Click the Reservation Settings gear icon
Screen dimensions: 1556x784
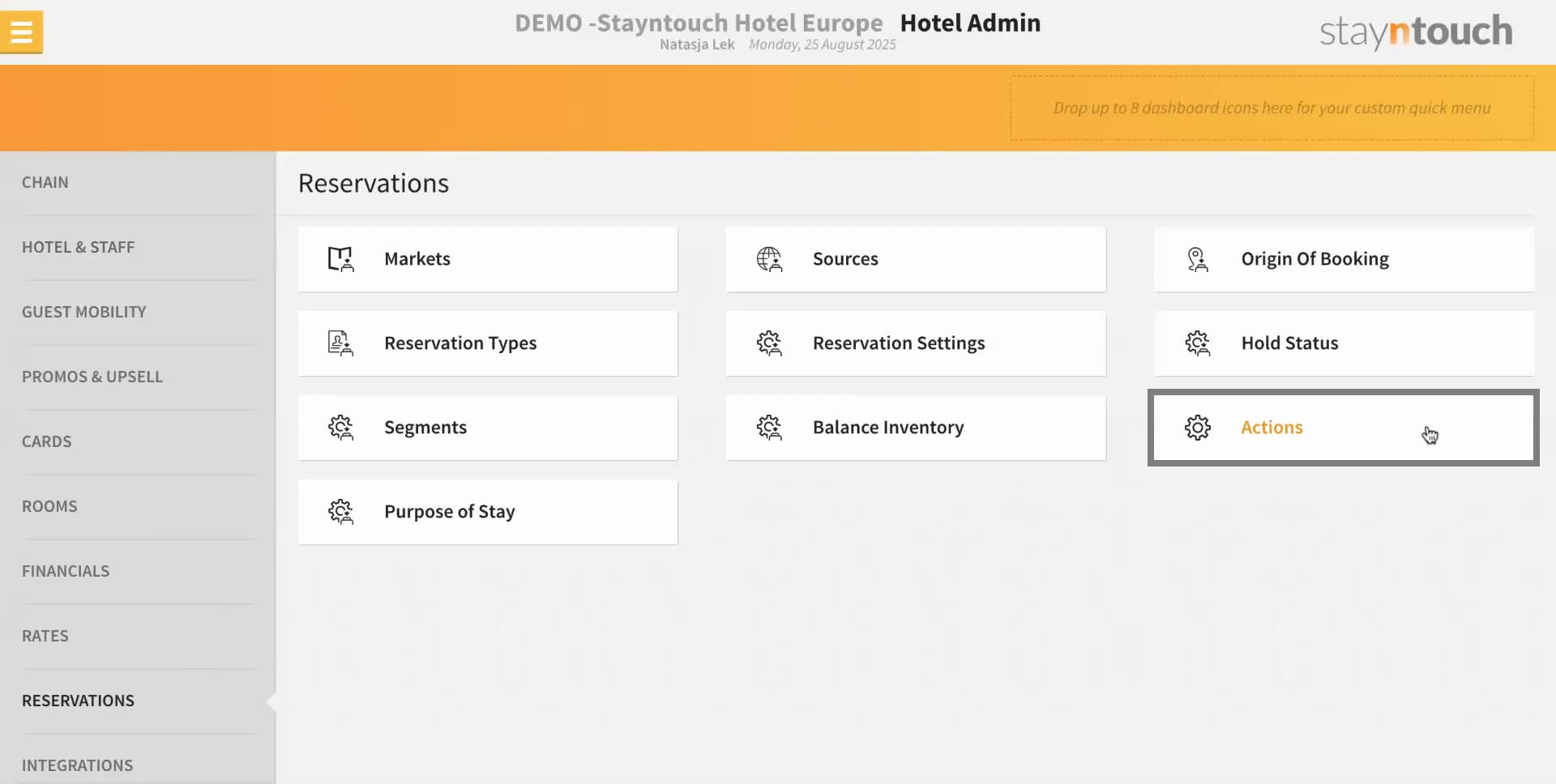tap(769, 343)
